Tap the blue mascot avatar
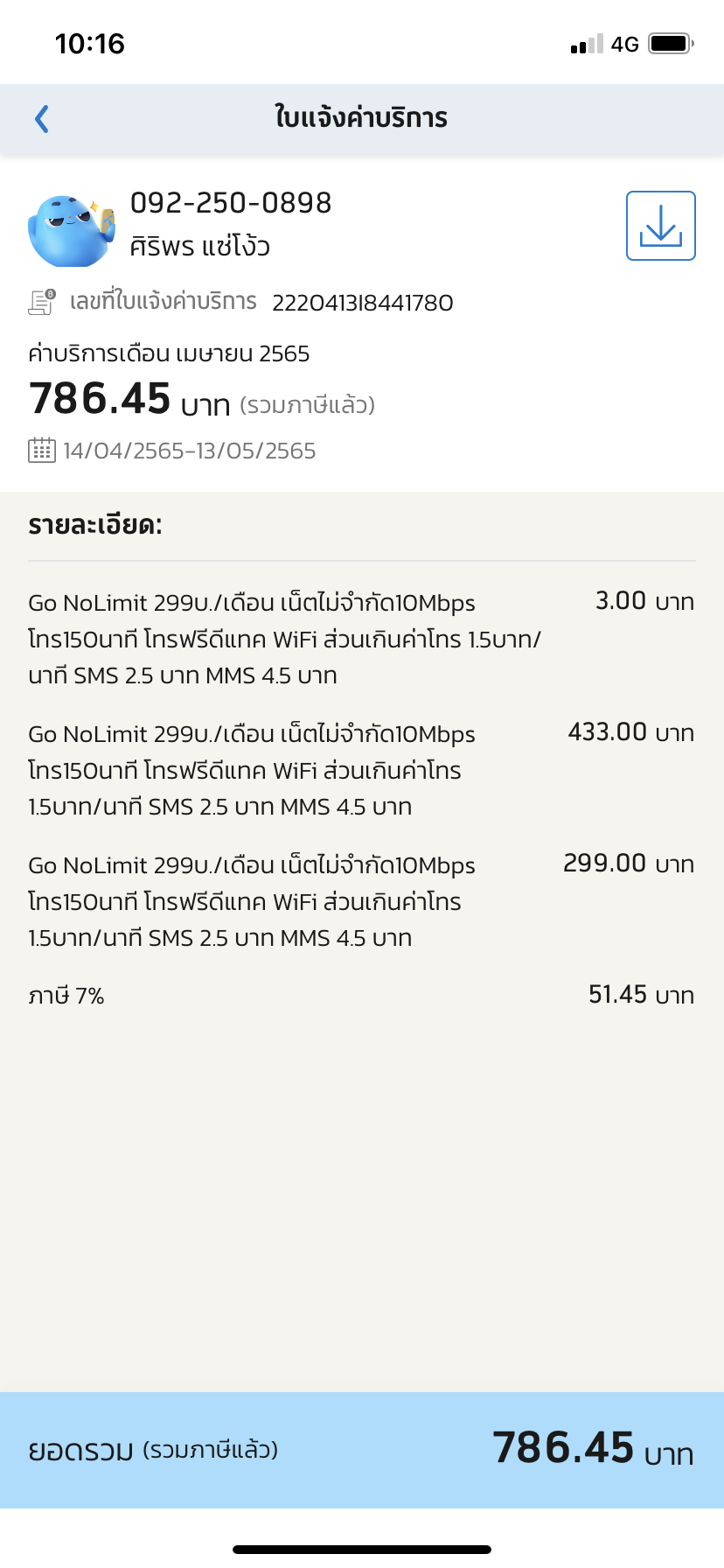Screen dimensions: 724x1568 click(72, 231)
